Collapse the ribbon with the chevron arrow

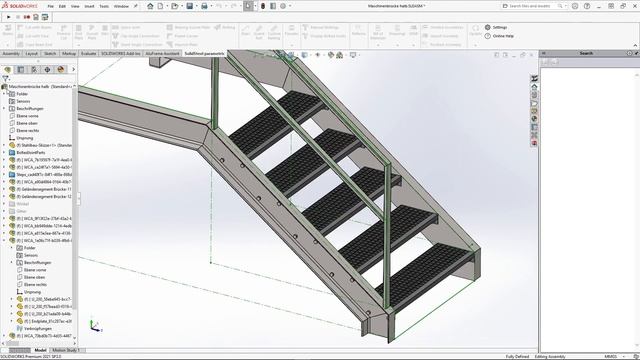(x=636, y=45)
